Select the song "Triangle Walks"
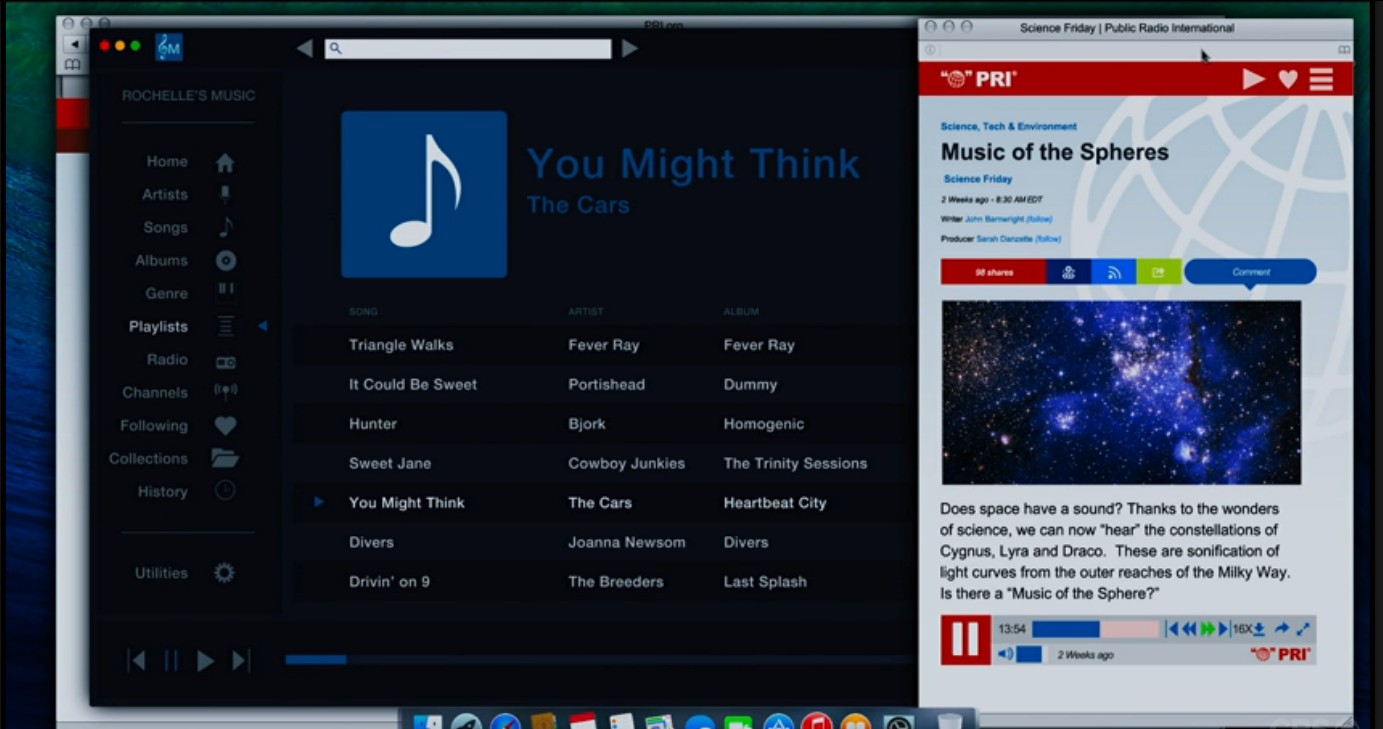Viewport: 1383px width, 729px height. 401,345
